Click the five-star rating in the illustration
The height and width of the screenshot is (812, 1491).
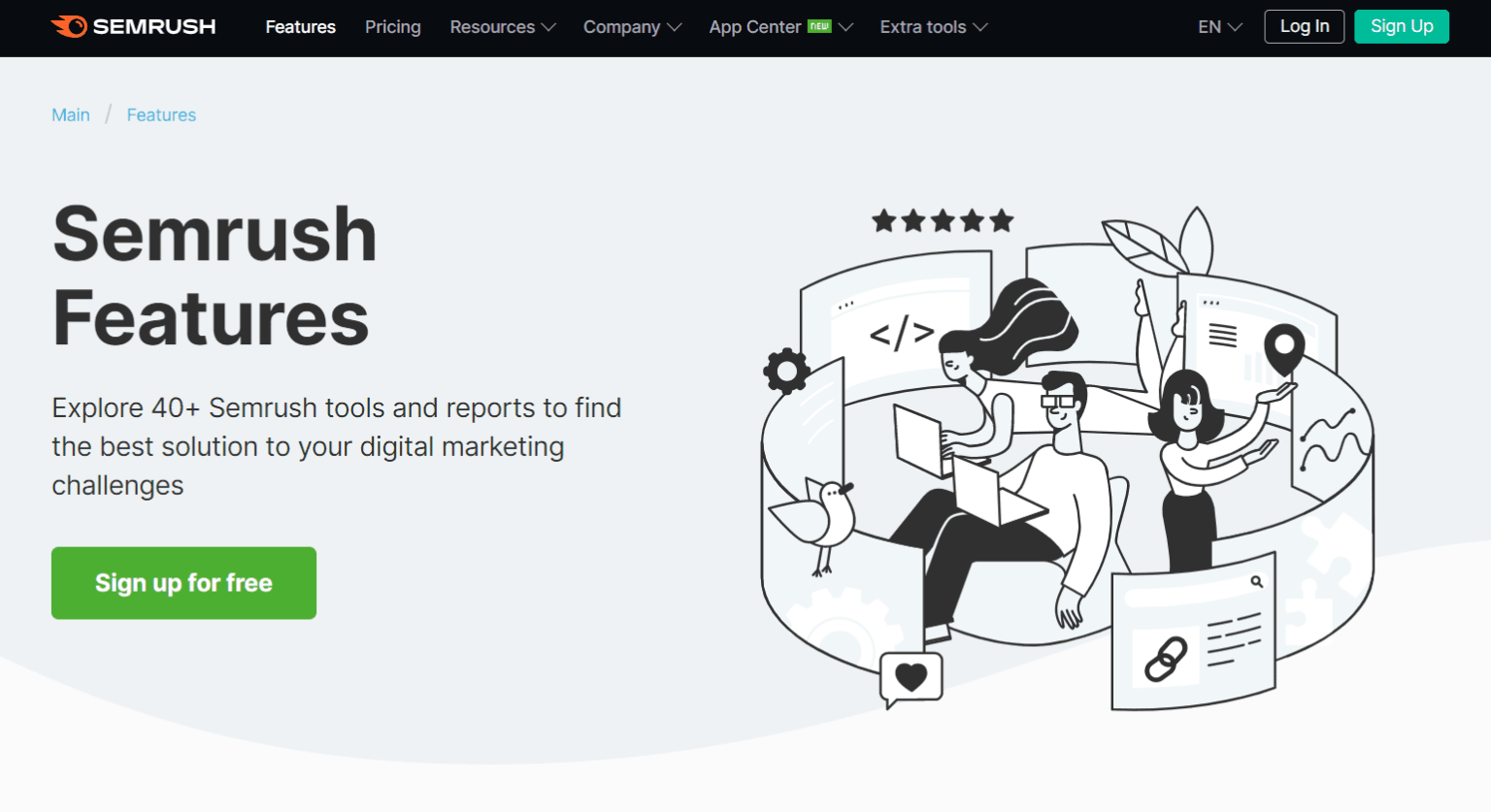click(x=943, y=221)
